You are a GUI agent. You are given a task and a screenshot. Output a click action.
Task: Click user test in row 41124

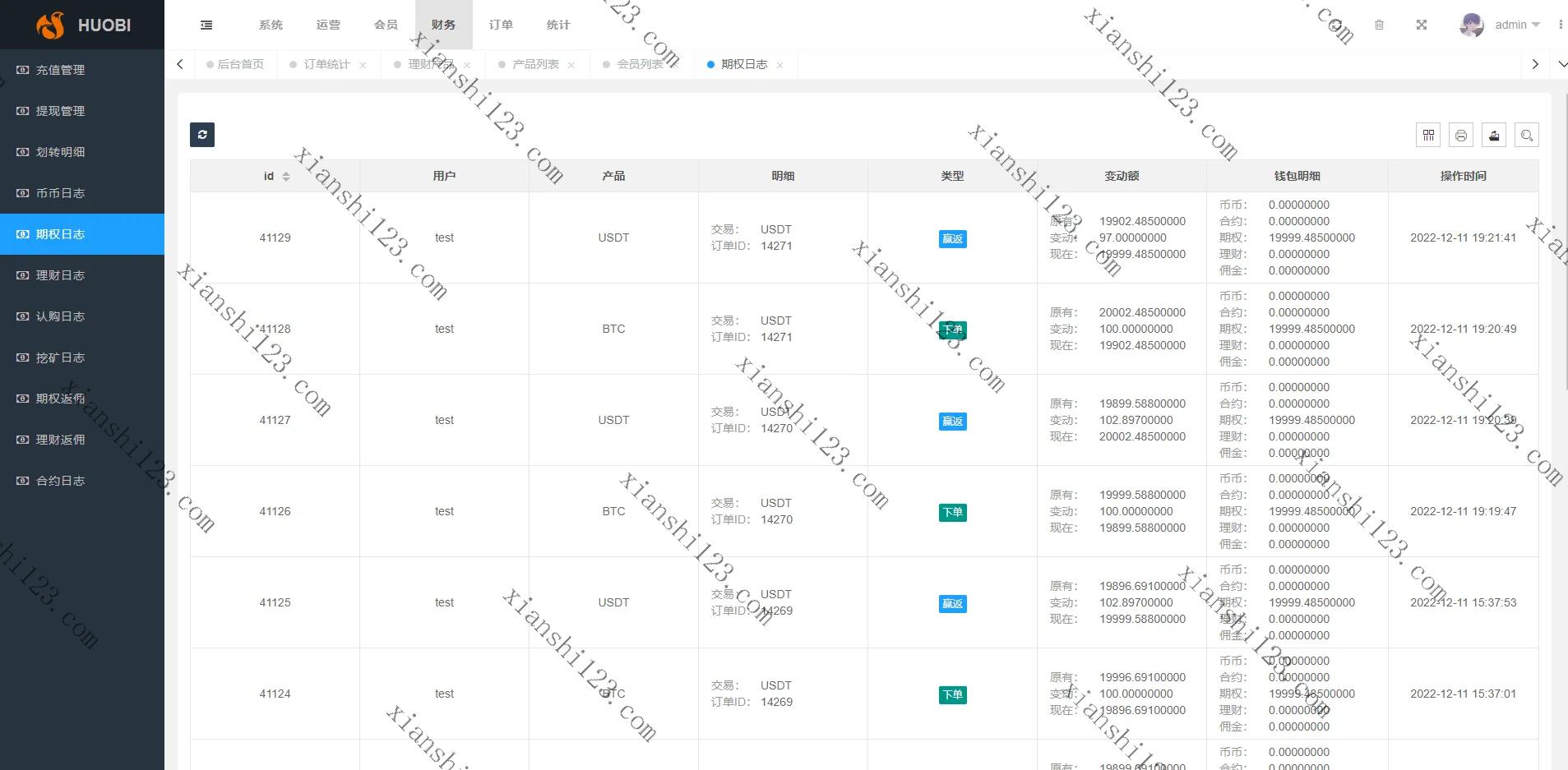pyautogui.click(x=444, y=694)
